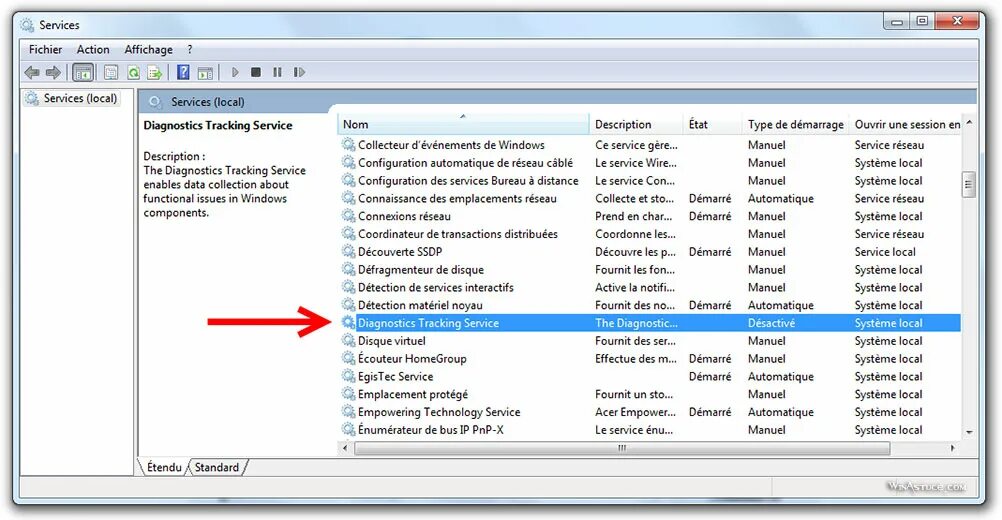Viewport: 1002px width, 520px height.
Task: Toggle the show/hide action pane icon
Action: (205, 73)
